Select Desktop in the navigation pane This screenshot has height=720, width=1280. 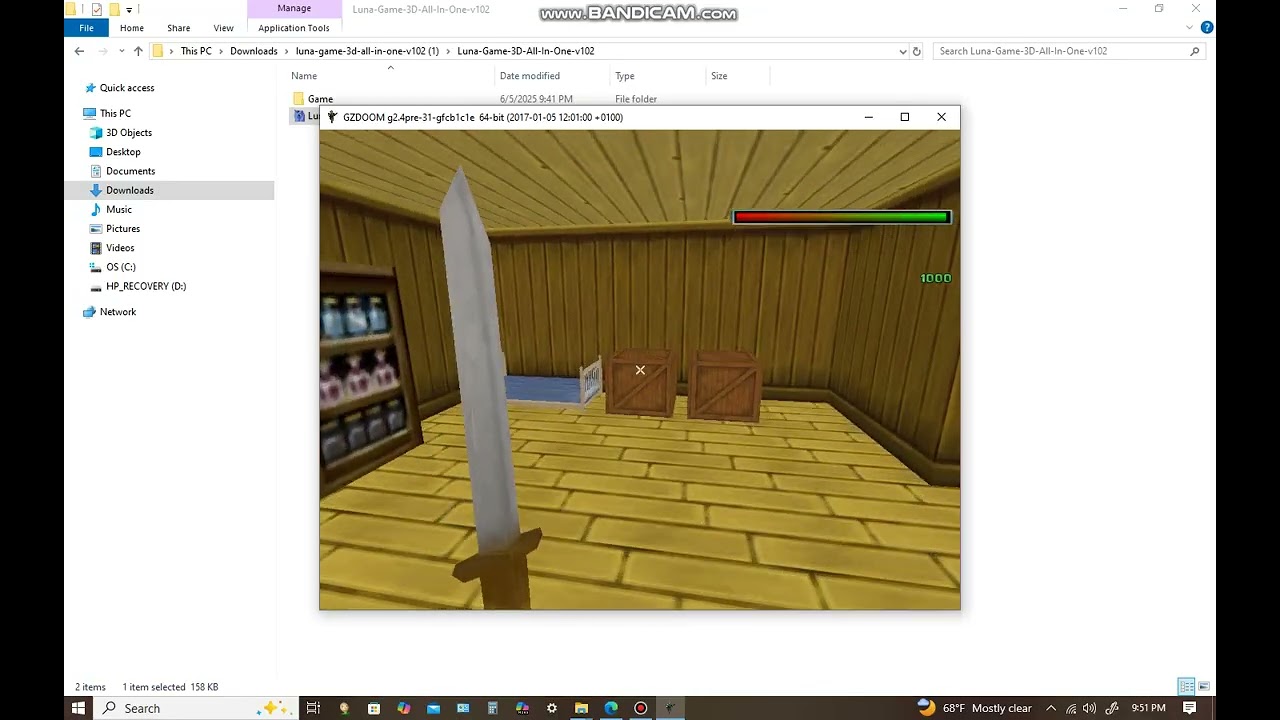[123, 152]
